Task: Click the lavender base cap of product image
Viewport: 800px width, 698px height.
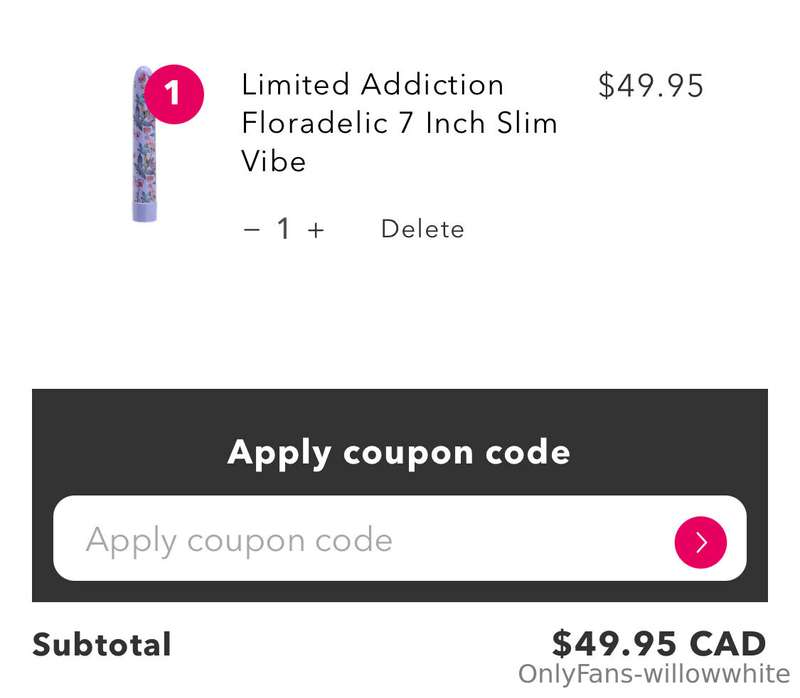Action: (x=144, y=212)
